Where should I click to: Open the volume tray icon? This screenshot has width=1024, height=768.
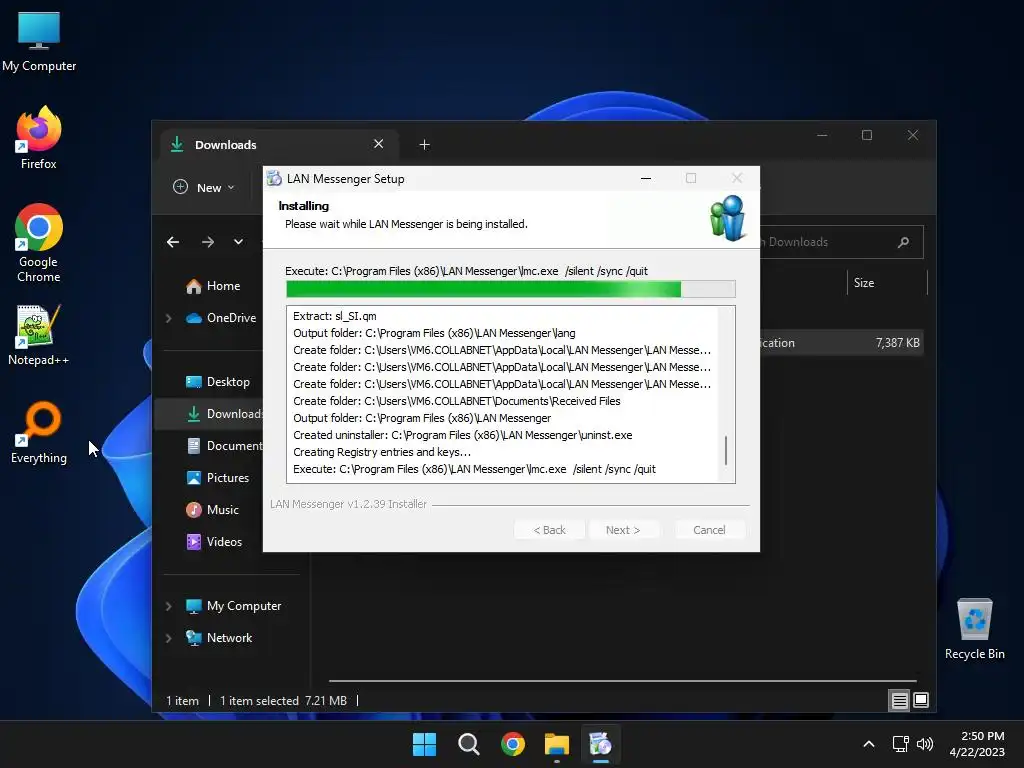(925, 744)
